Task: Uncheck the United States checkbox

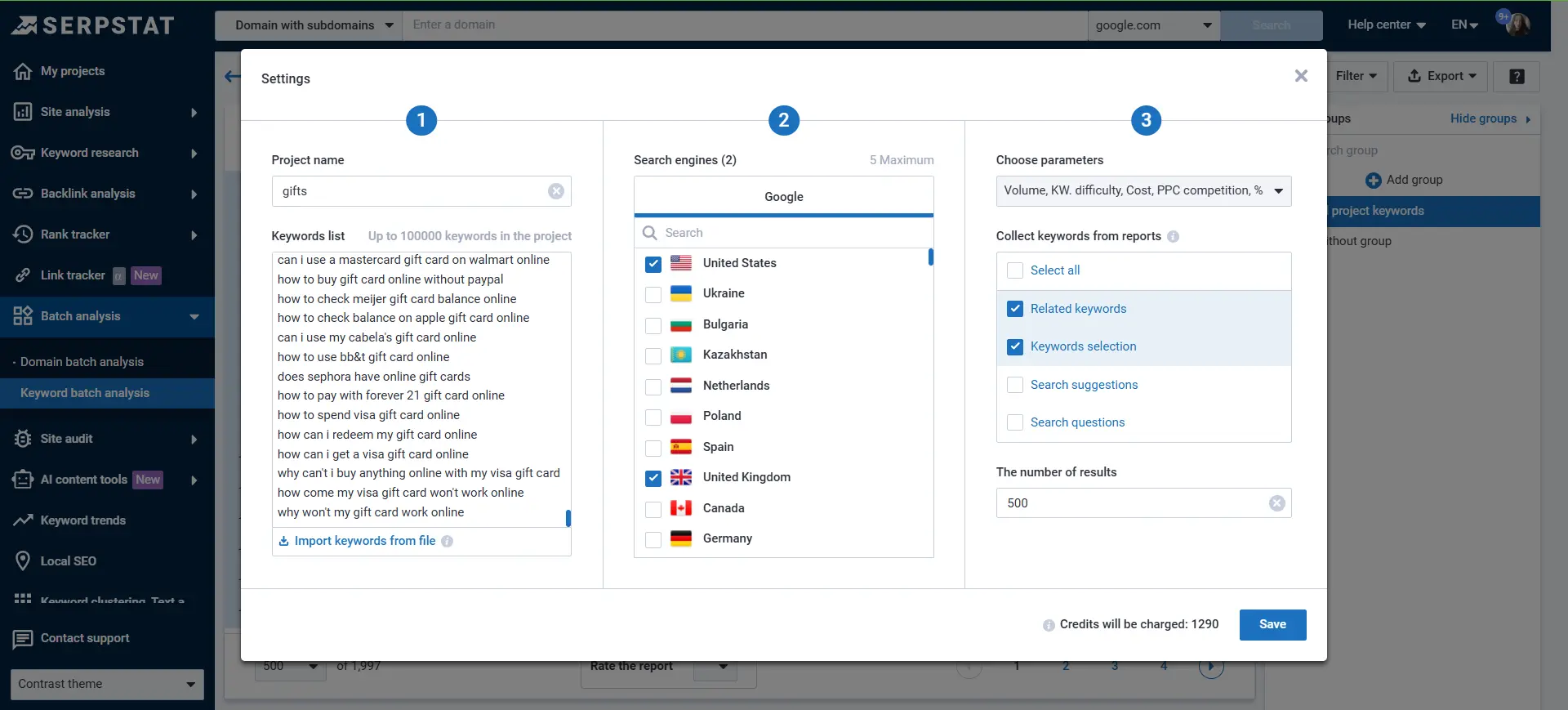Action: point(653,264)
